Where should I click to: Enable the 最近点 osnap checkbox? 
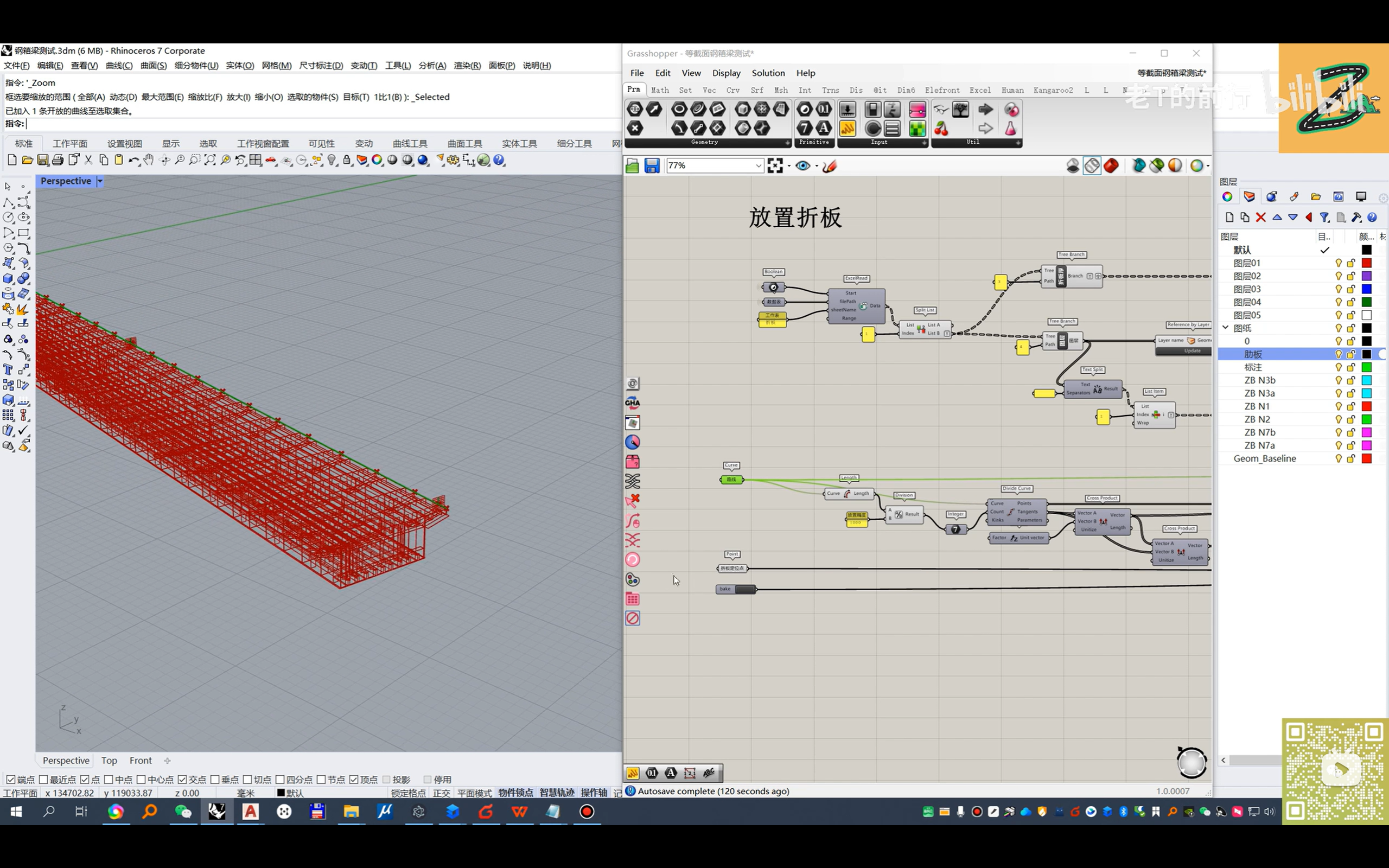pyautogui.click(x=43, y=779)
